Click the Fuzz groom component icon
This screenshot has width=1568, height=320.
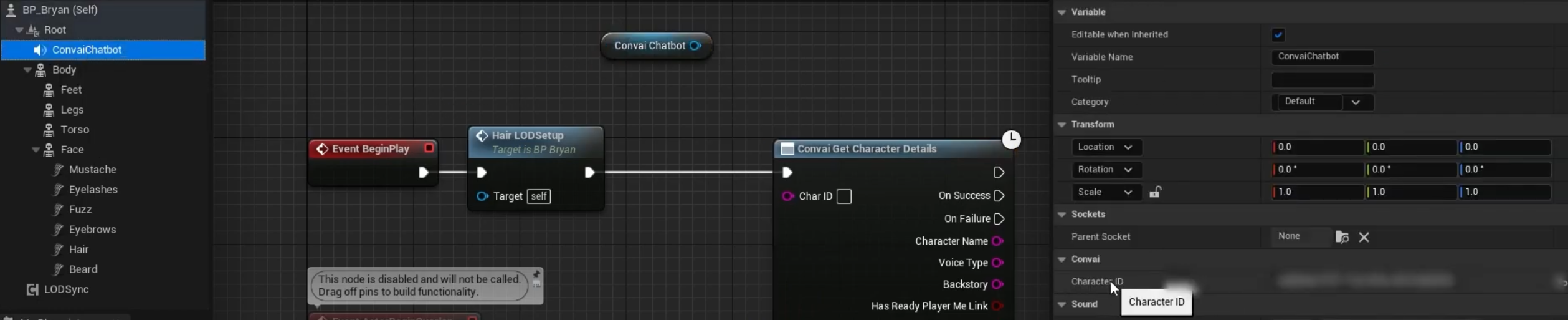click(x=58, y=210)
